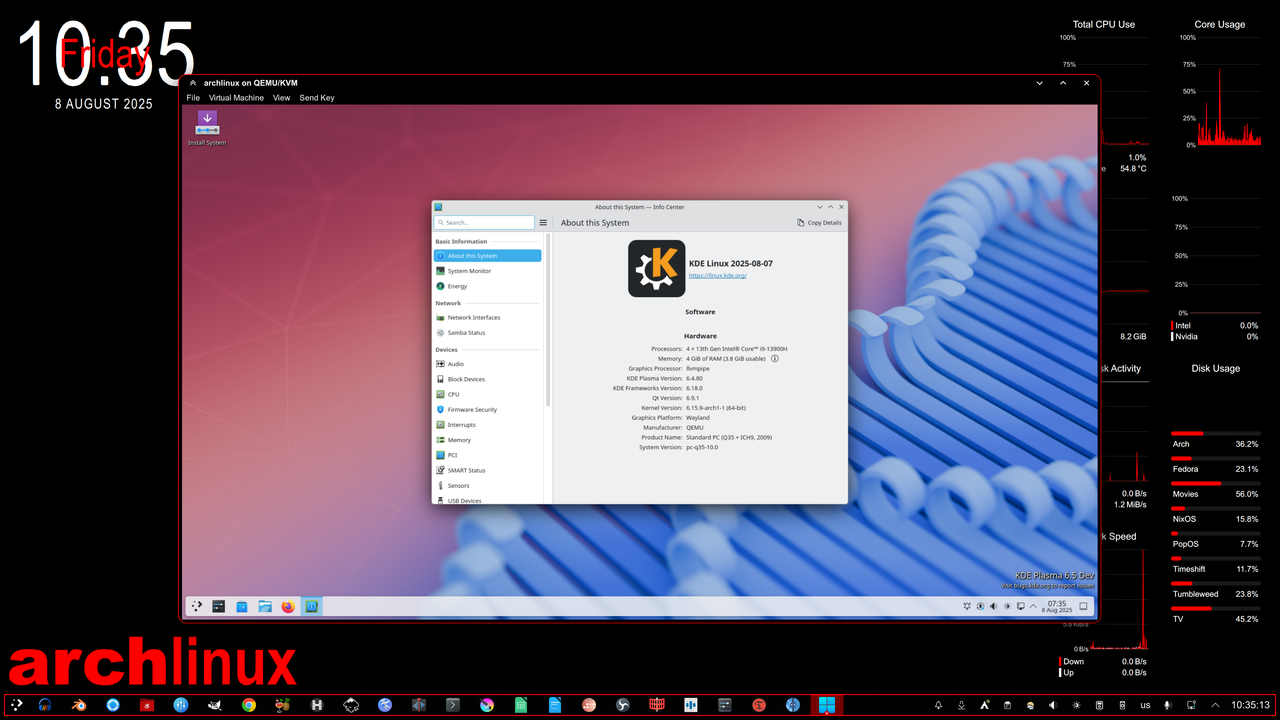Select Sensors in sidebar
The height and width of the screenshot is (720, 1280).
click(488, 485)
